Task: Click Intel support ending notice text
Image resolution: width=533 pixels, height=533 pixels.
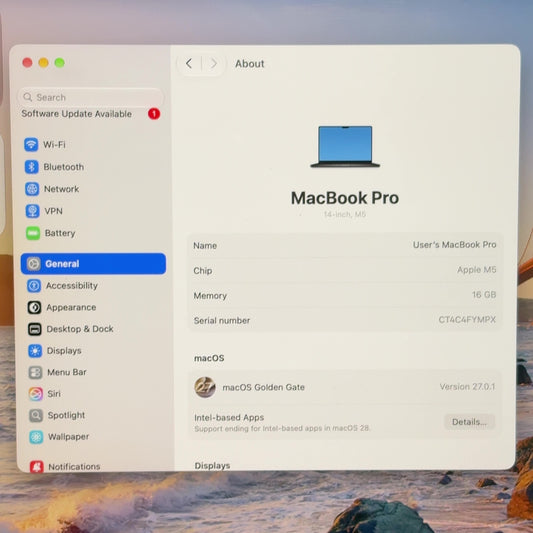Action: pyautogui.click(x=282, y=428)
